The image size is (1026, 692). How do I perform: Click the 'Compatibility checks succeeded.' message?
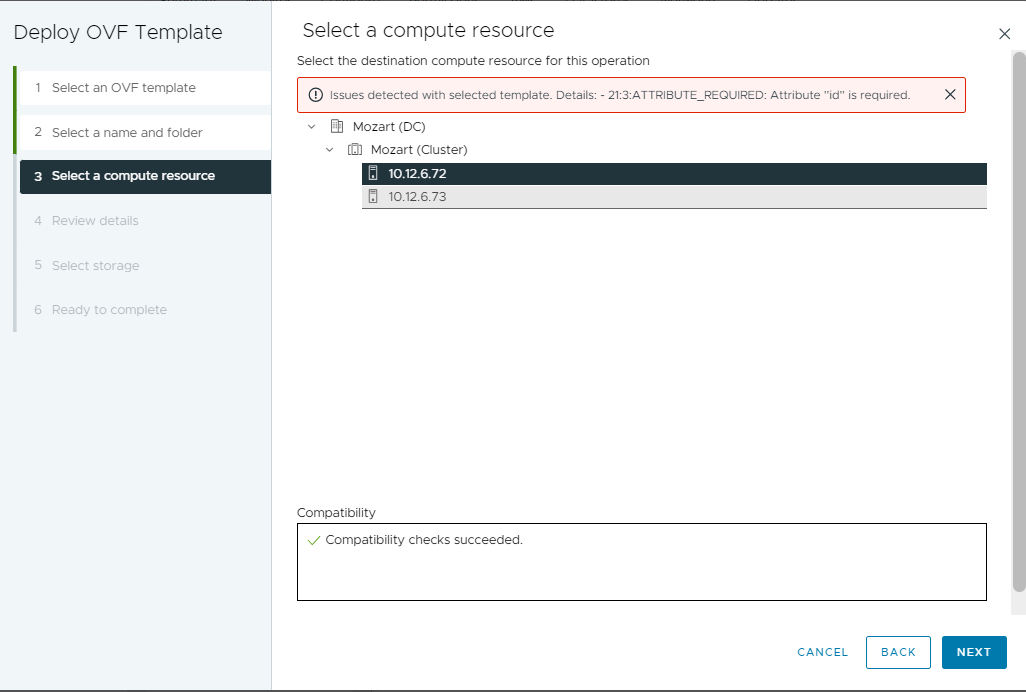tap(424, 540)
